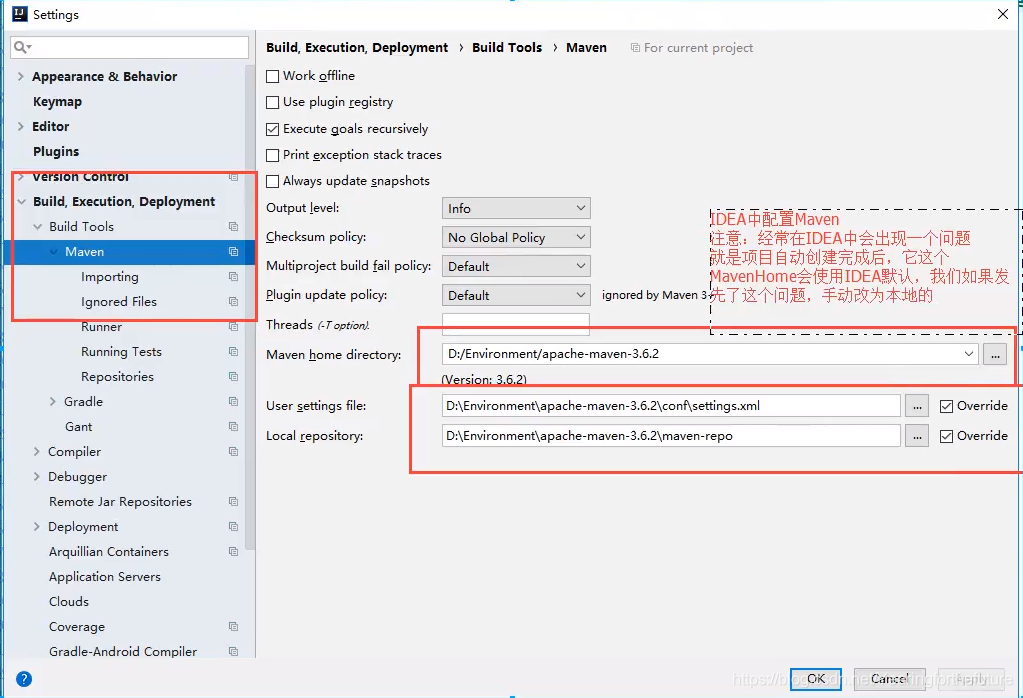The image size is (1023, 698).
Task: Click the project-level icon beside Gradle
Action: click(233, 401)
